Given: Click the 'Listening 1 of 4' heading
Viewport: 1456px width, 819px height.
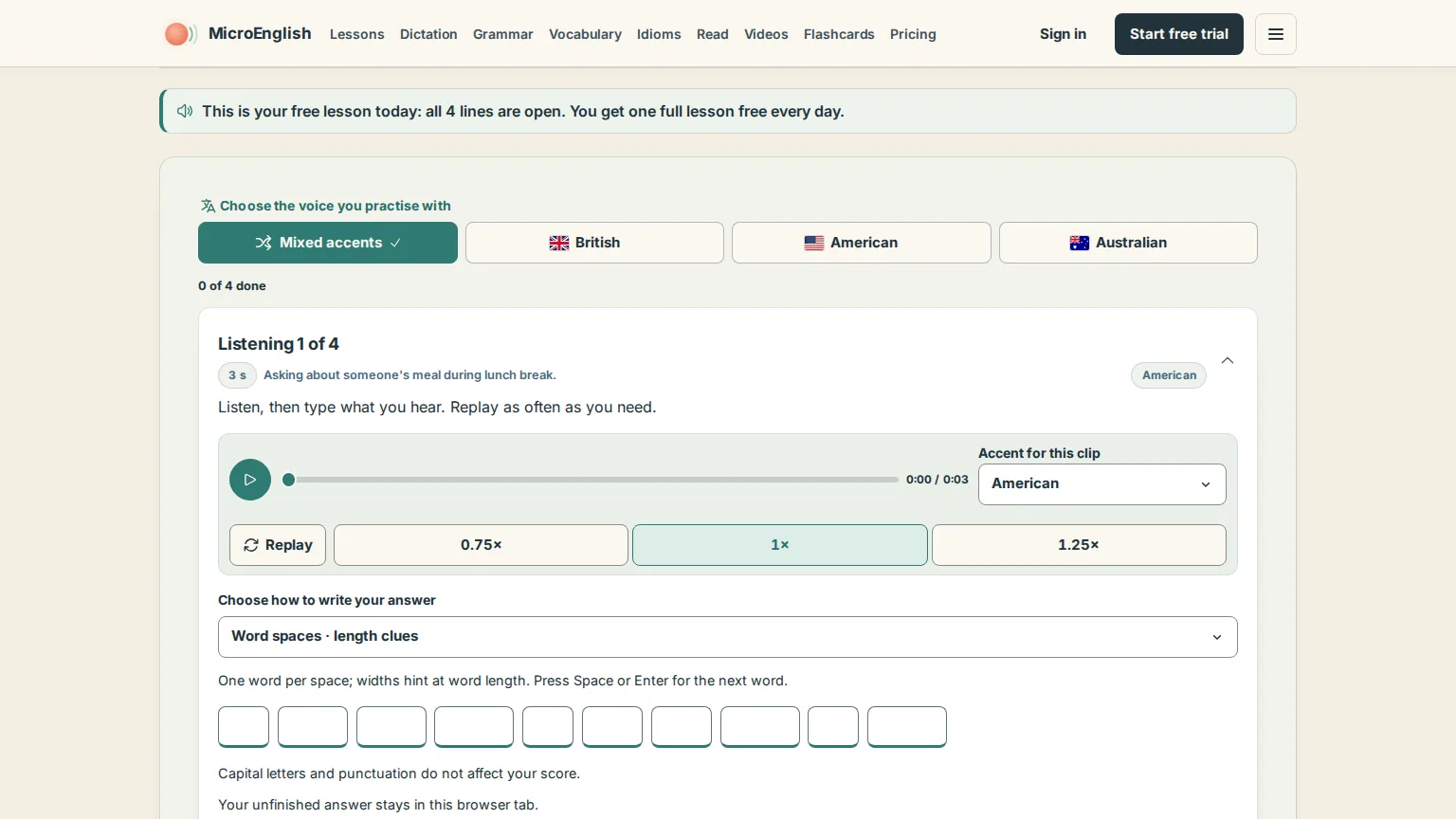Looking at the screenshot, I should point(279,344).
